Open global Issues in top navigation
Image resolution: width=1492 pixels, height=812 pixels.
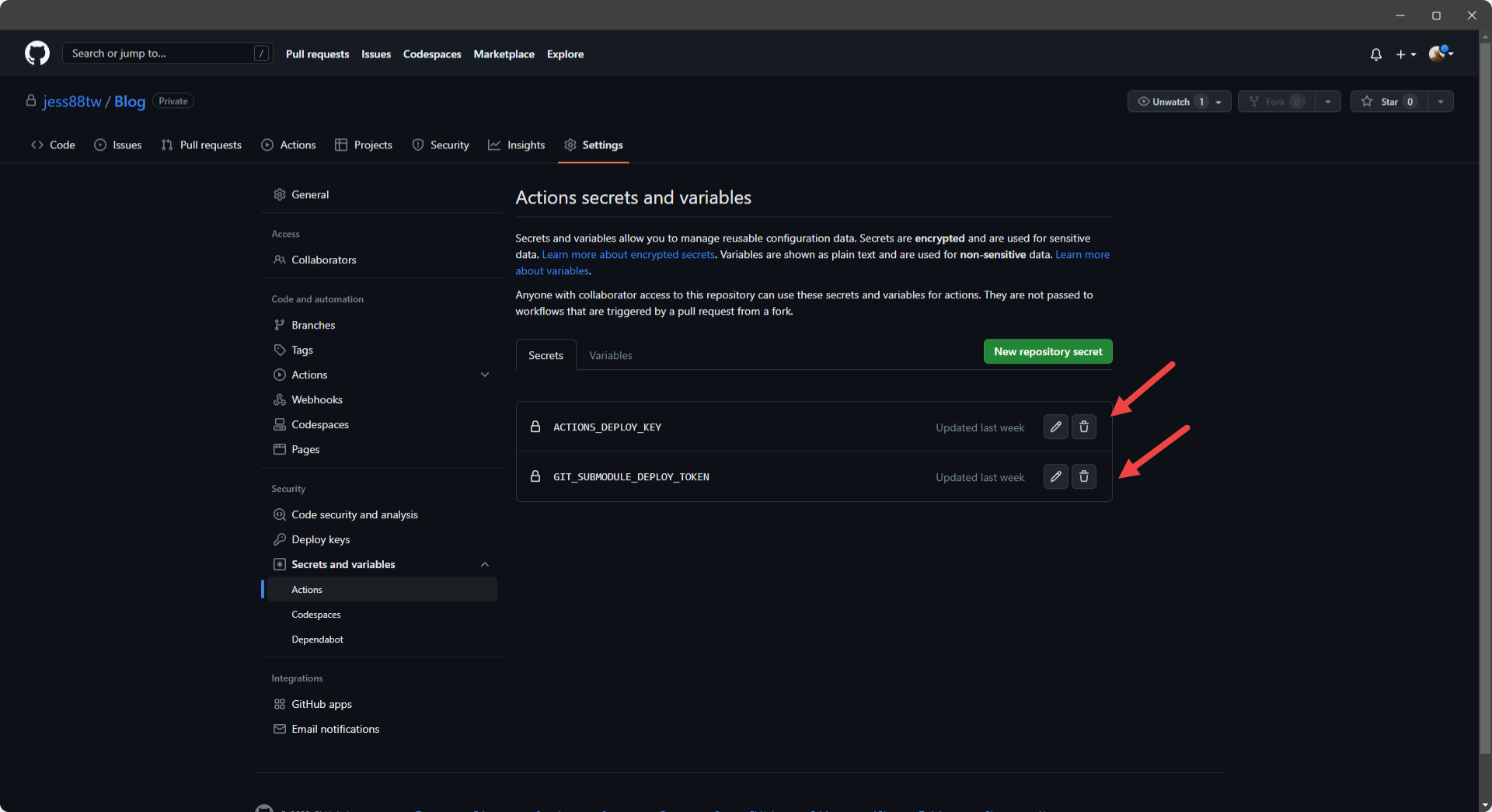[376, 54]
